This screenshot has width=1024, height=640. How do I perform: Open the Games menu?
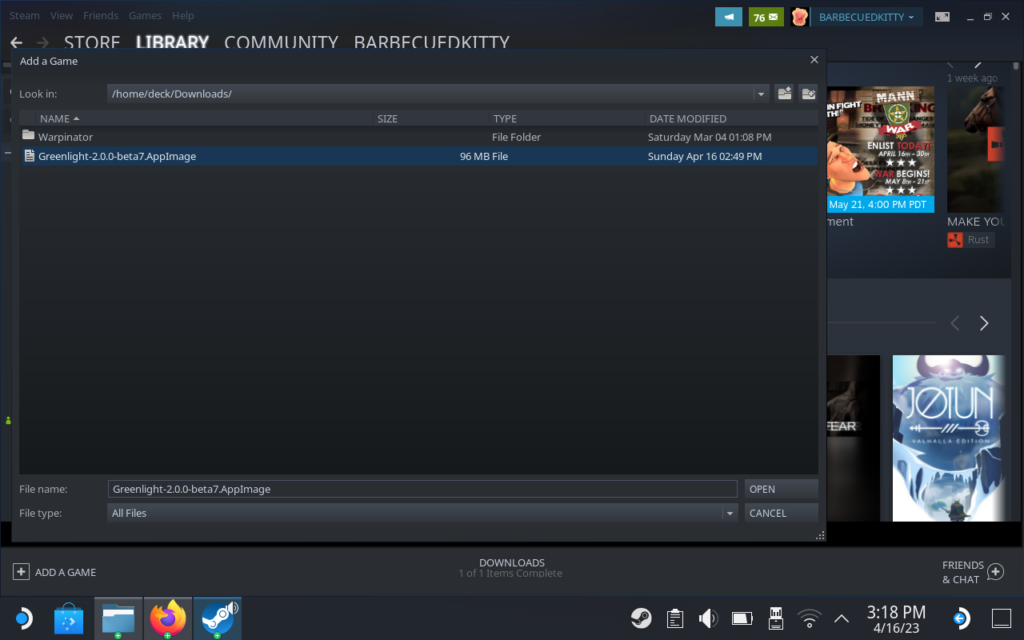click(145, 15)
